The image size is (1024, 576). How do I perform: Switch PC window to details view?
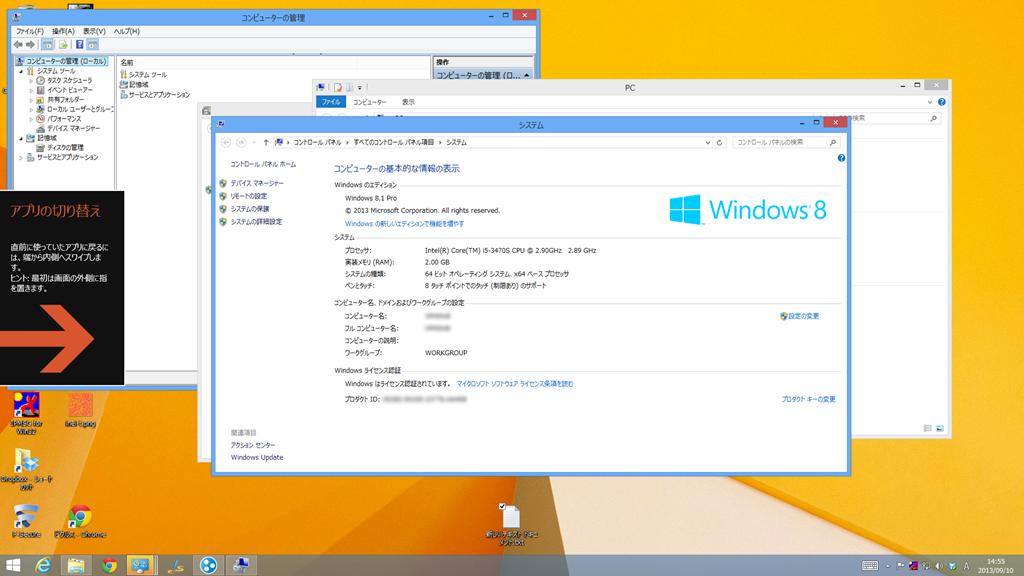(927, 428)
